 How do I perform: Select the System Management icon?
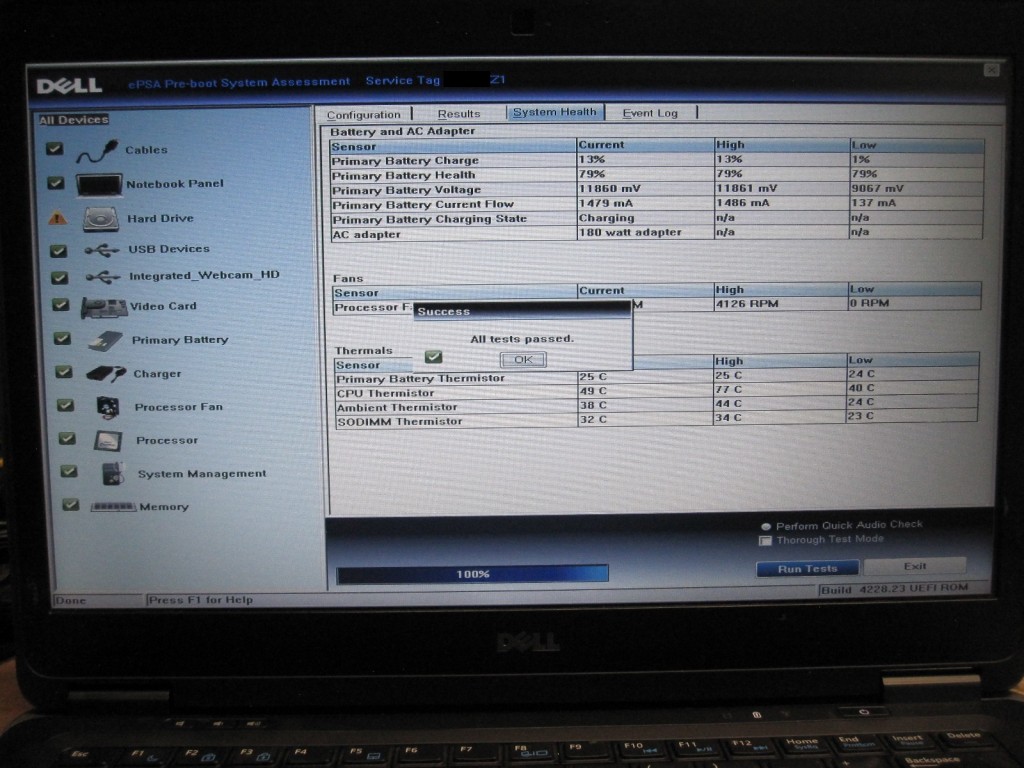pos(114,473)
